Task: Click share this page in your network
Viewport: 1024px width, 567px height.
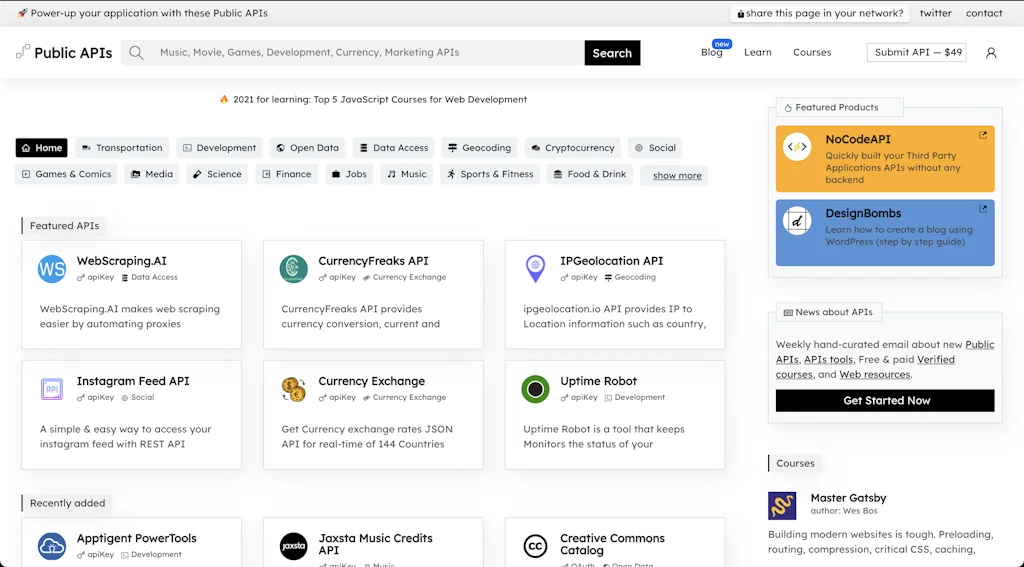Action: (x=820, y=13)
